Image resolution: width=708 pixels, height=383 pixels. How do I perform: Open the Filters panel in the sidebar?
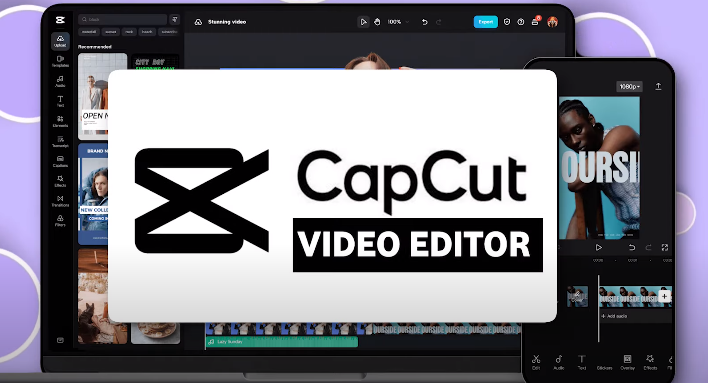point(60,221)
